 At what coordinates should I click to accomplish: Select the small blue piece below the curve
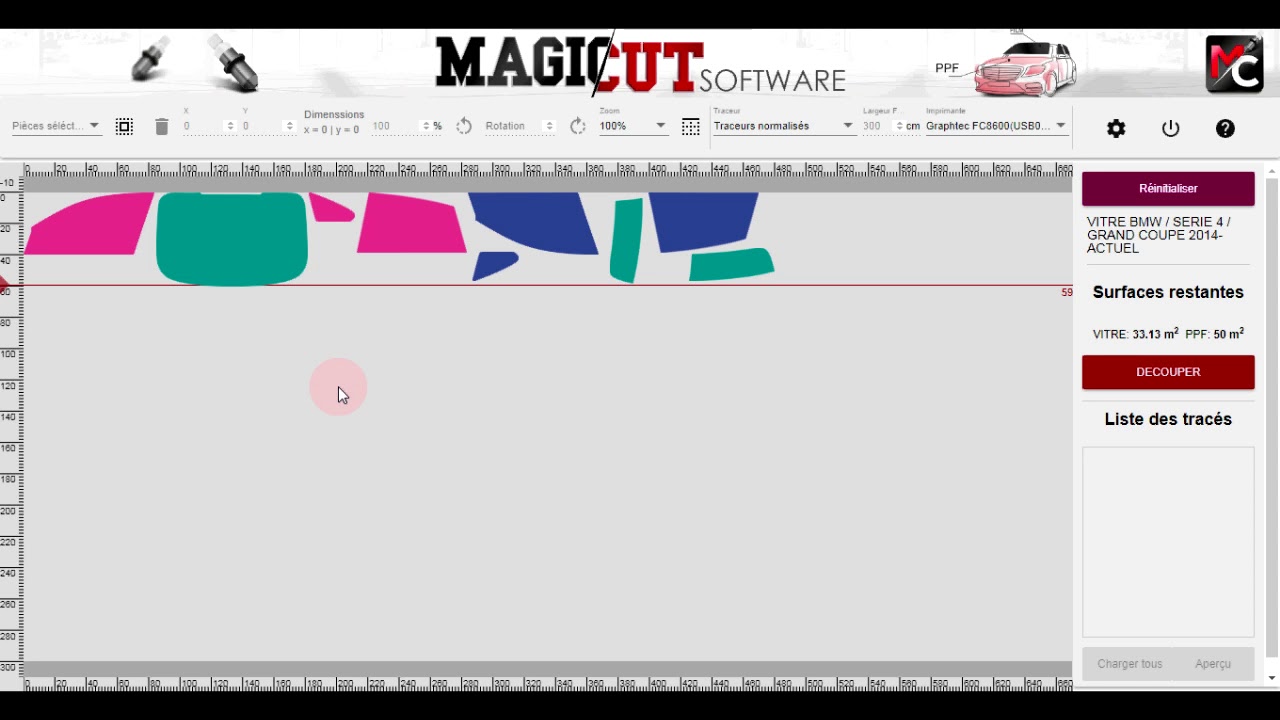[x=494, y=265]
